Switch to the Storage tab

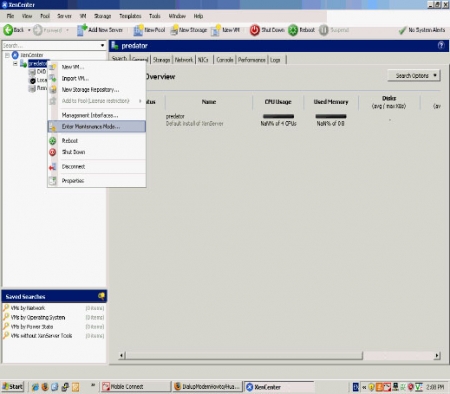(162, 60)
